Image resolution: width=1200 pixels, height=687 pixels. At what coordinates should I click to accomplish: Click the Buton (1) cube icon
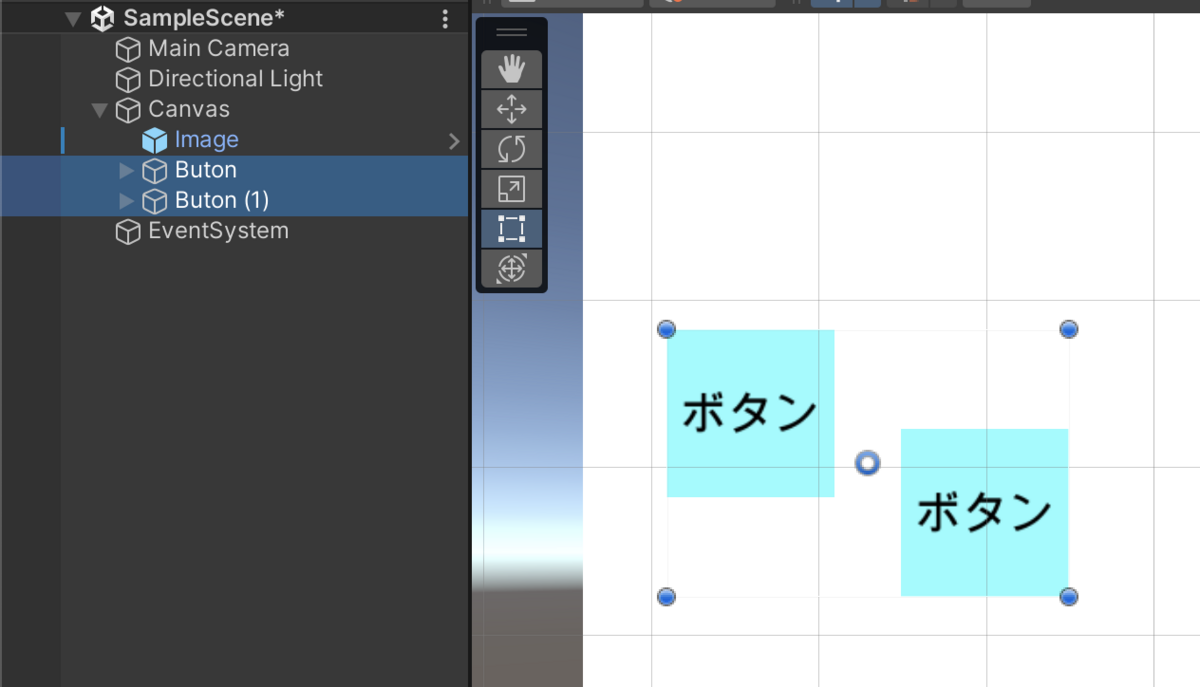click(x=154, y=201)
